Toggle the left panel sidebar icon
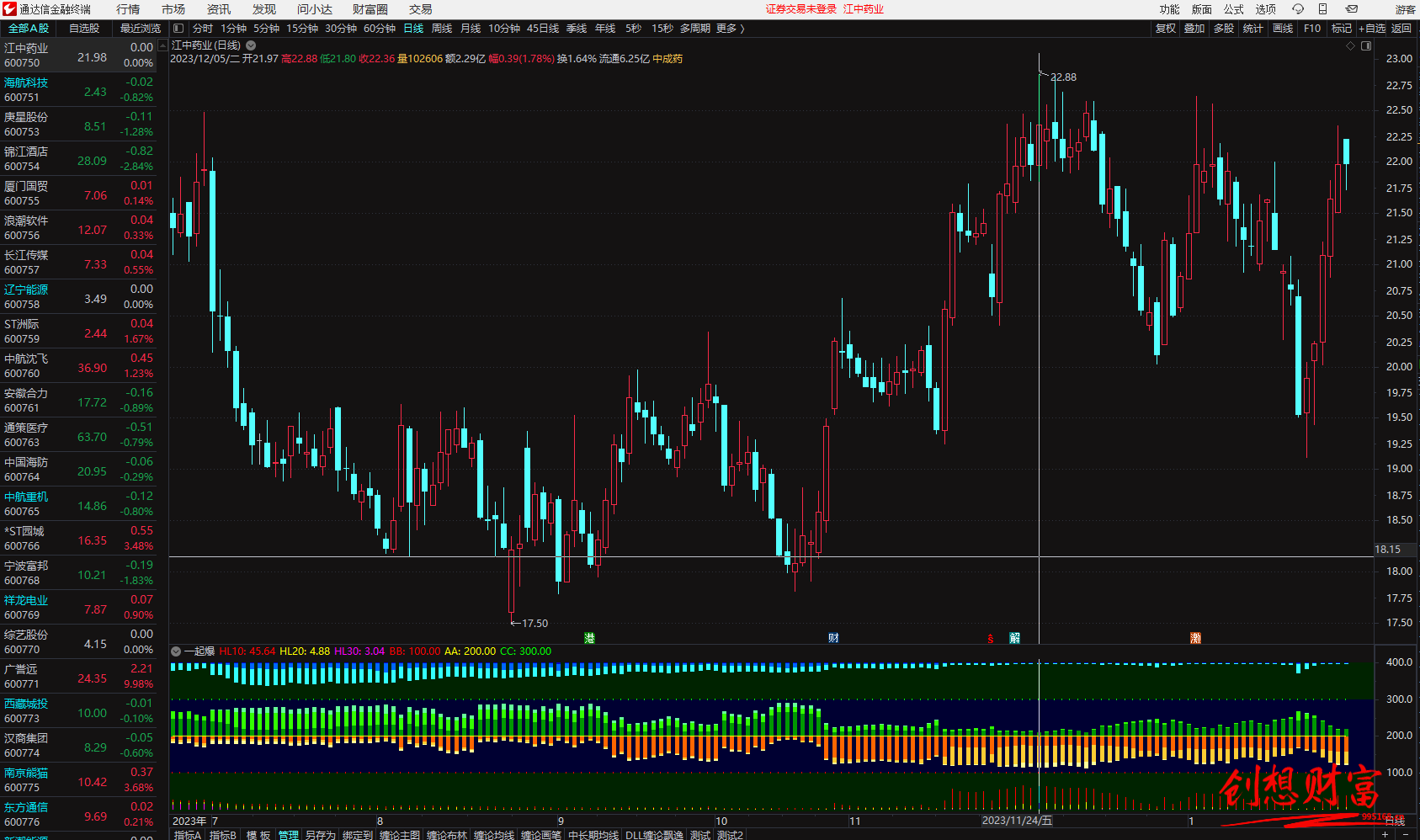Viewport: 1420px width, 840px height. pos(178,29)
